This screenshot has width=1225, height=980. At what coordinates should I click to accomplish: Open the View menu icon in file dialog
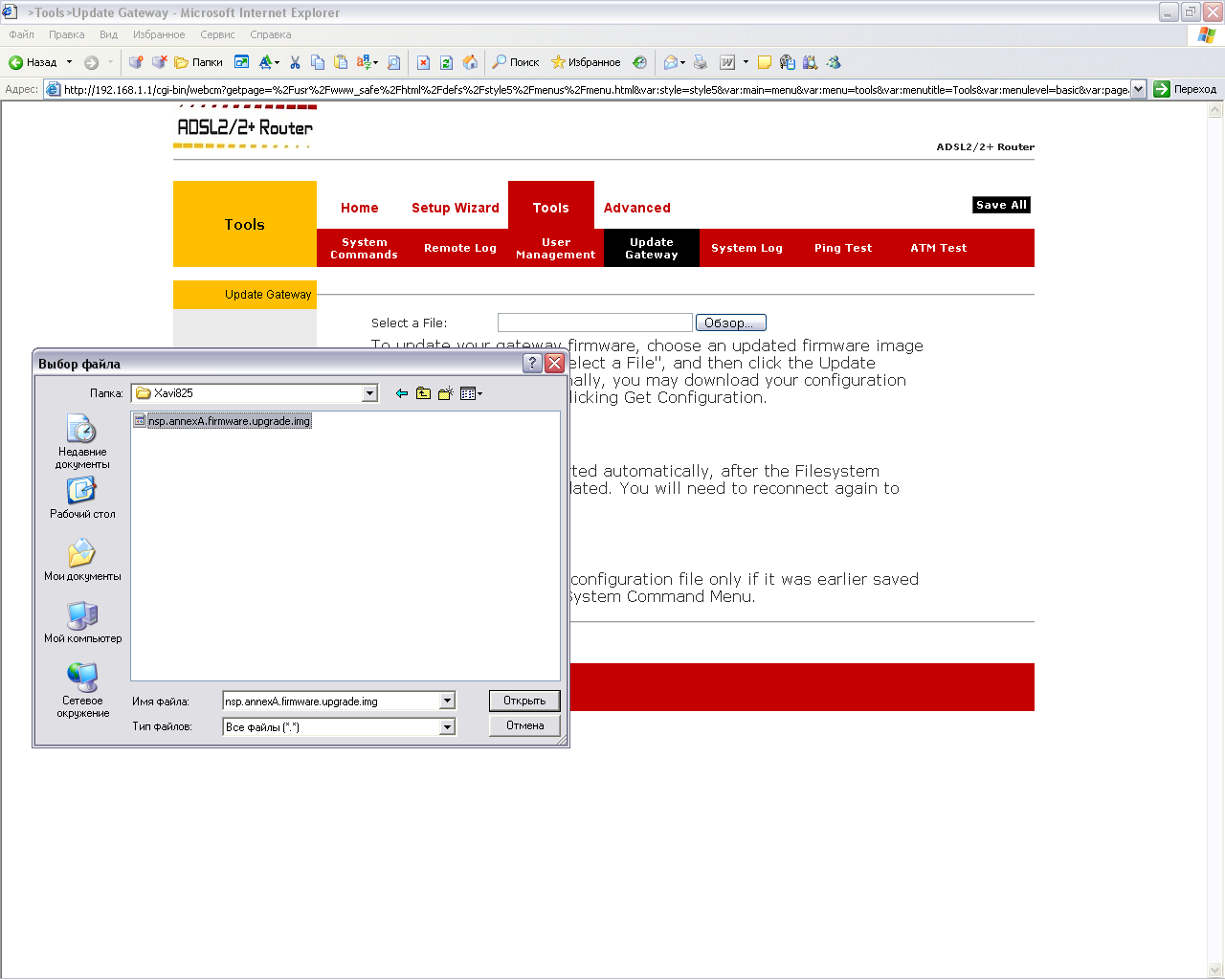click(471, 393)
